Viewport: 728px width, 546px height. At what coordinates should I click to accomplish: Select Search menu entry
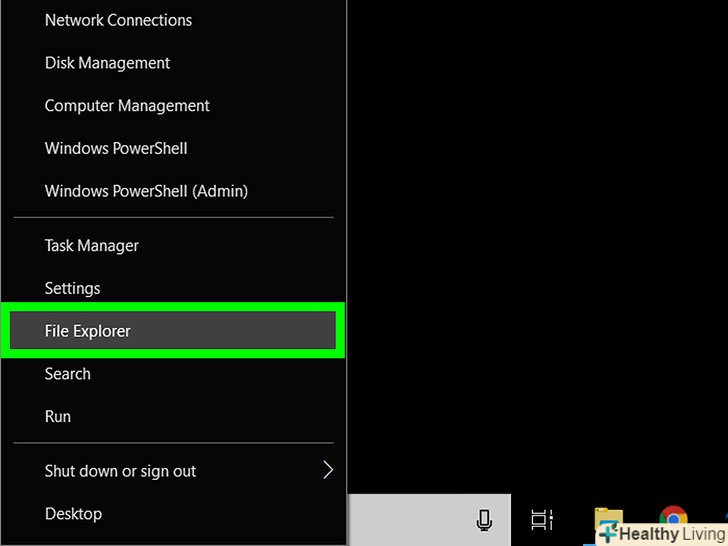[173, 373]
